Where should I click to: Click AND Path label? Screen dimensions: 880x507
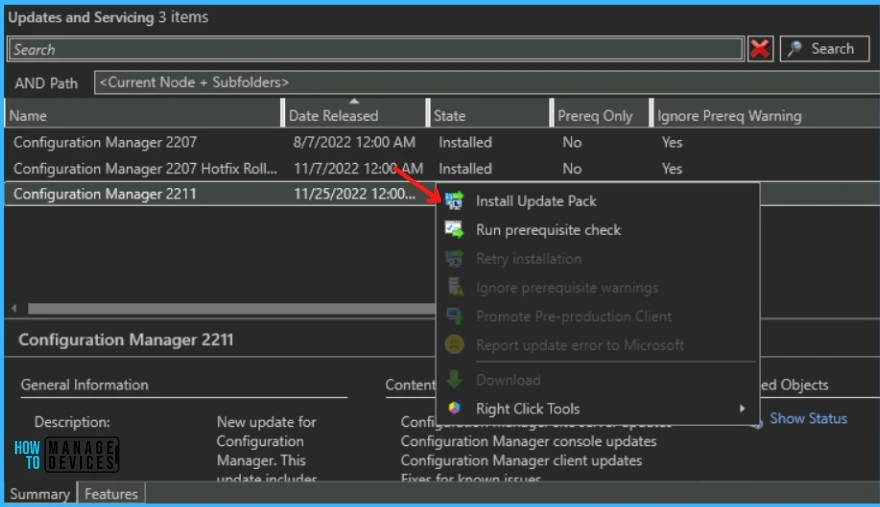click(x=46, y=83)
